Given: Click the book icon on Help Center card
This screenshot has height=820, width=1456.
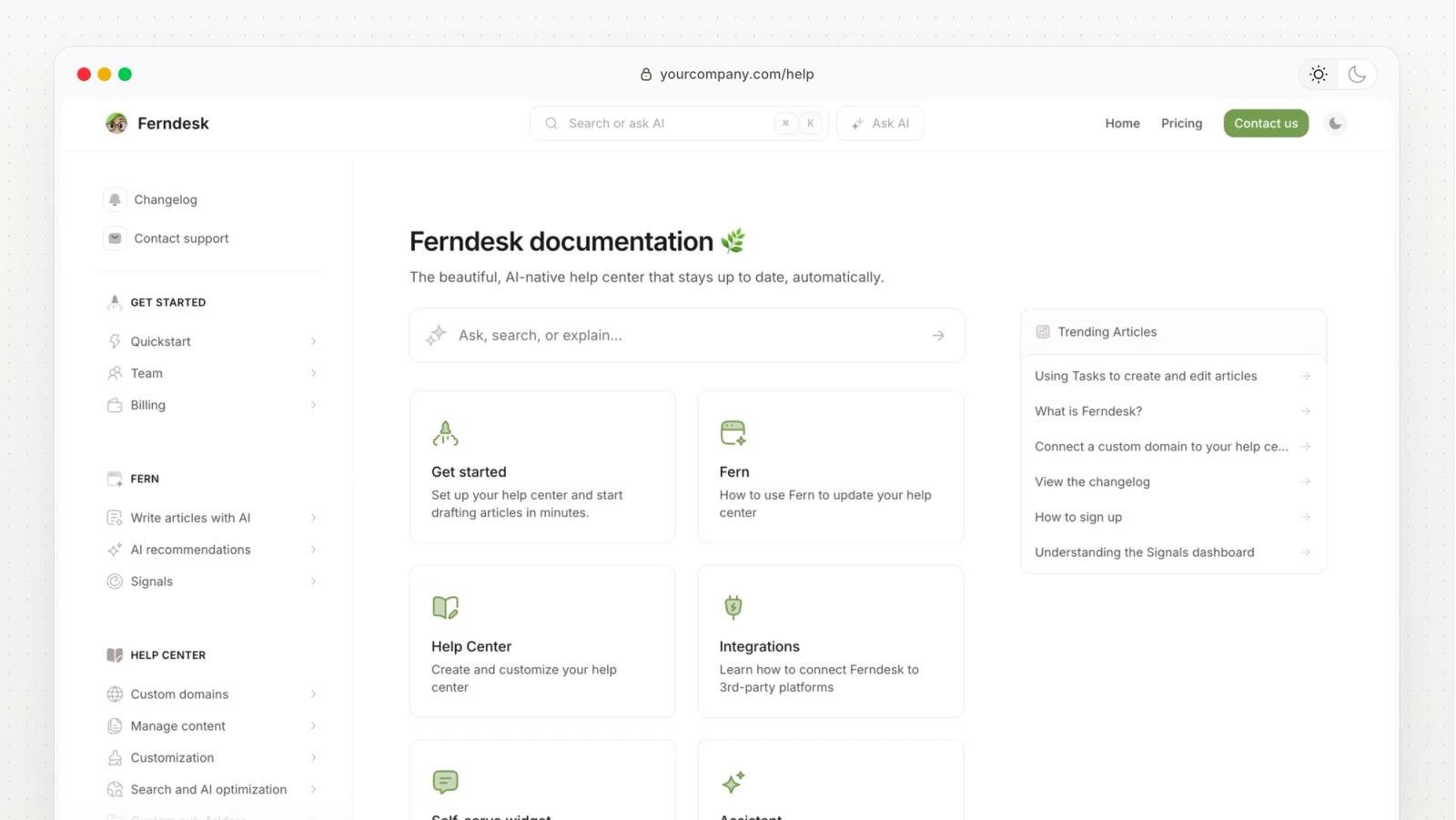Looking at the screenshot, I should tap(445, 607).
